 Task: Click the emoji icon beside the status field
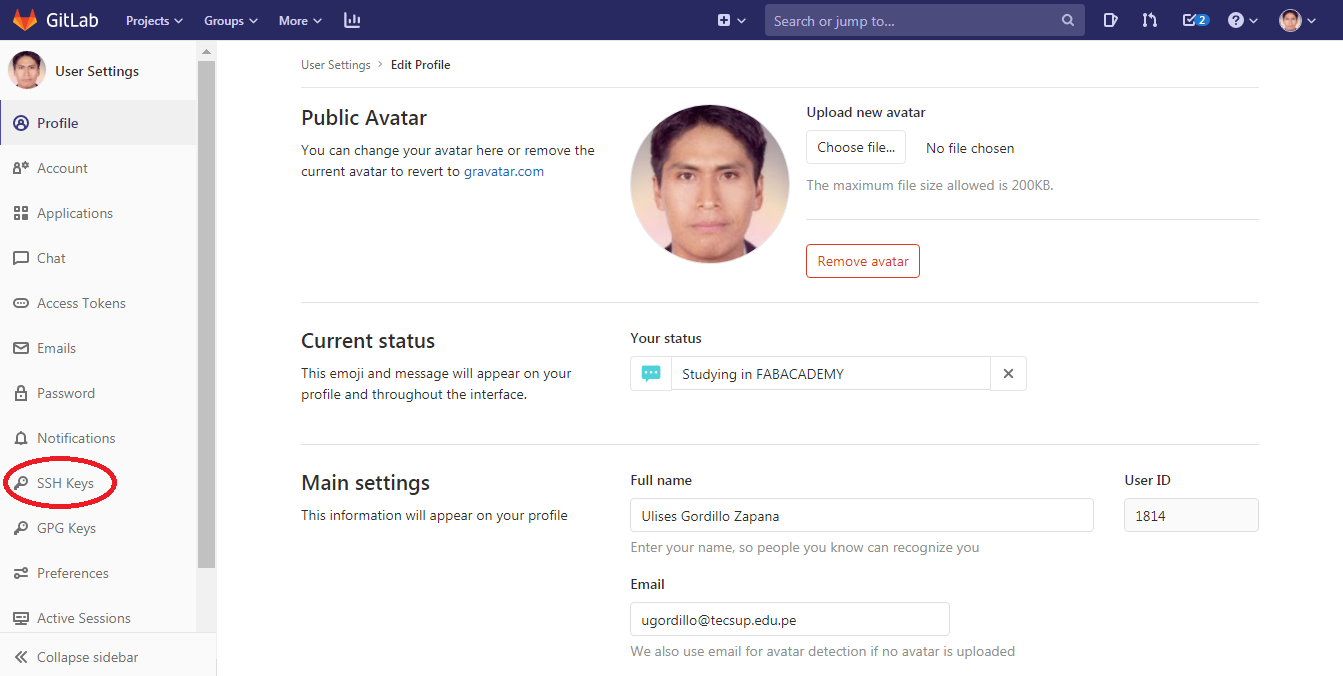click(x=651, y=373)
